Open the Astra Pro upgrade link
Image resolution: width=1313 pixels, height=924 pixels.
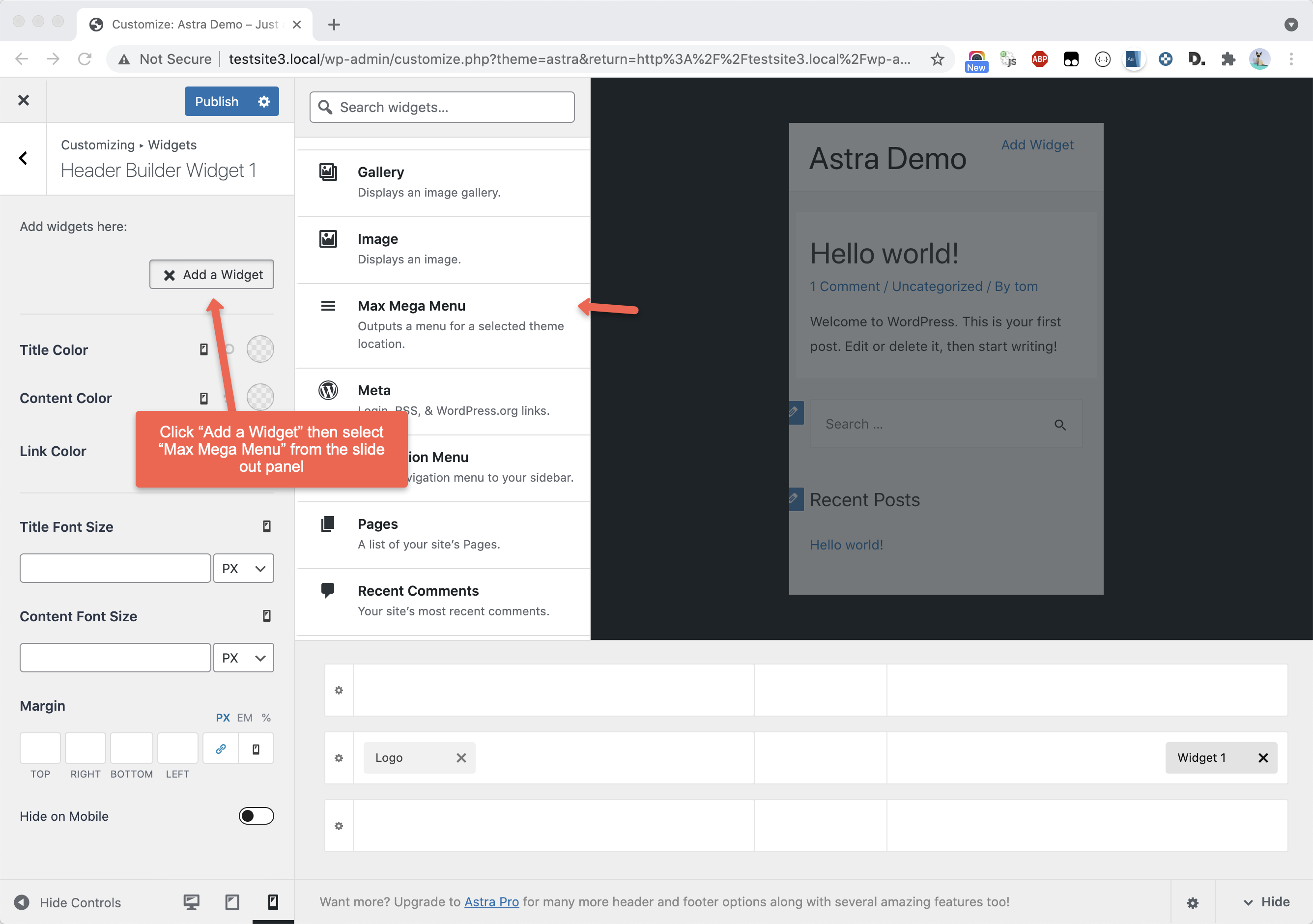coord(491,902)
